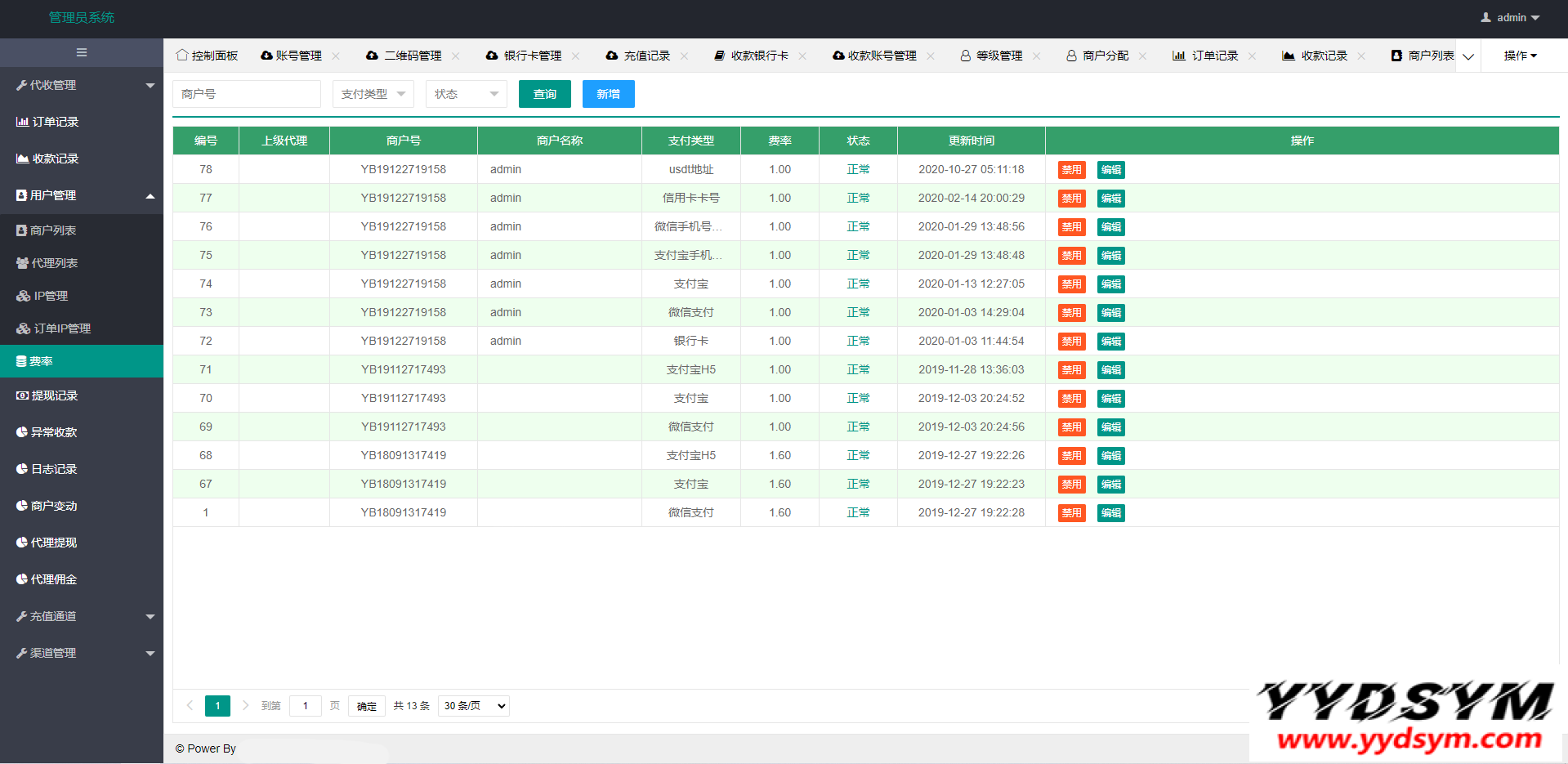Open the 支付类型 dropdown filter
The height and width of the screenshot is (764, 1568).
click(373, 94)
